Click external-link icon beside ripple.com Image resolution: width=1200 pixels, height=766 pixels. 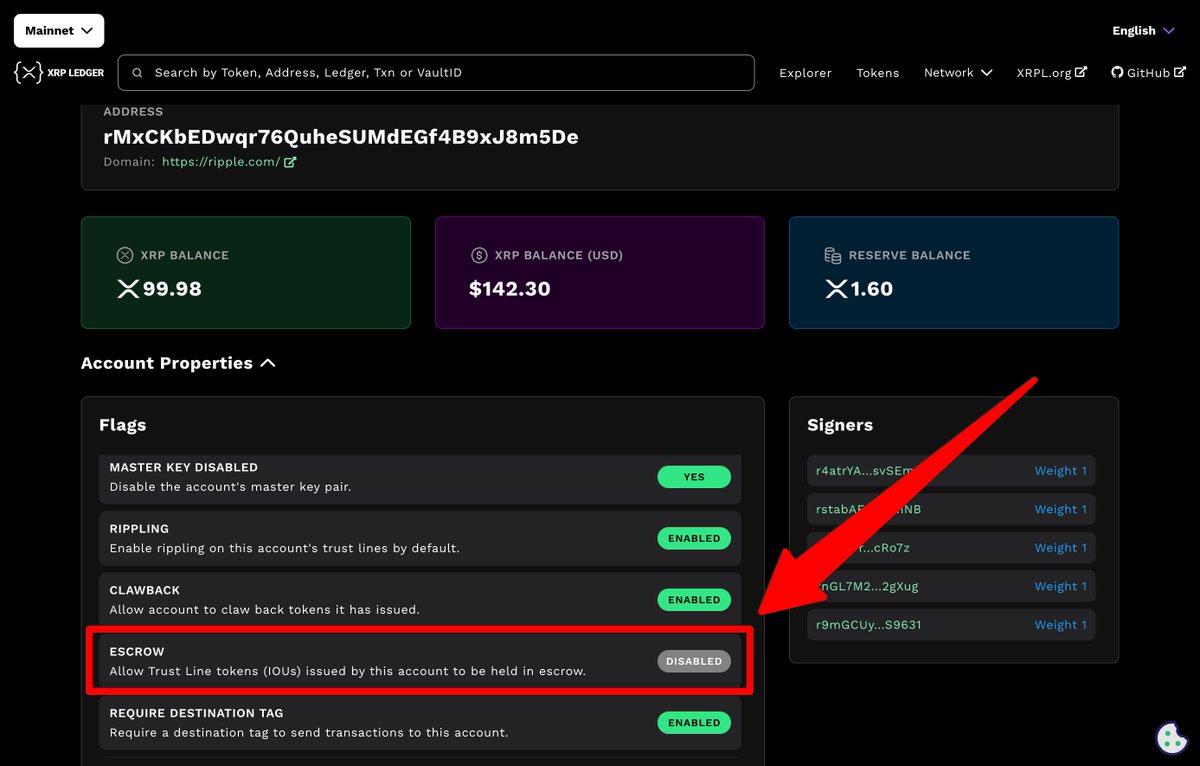(x=290, y=162)
